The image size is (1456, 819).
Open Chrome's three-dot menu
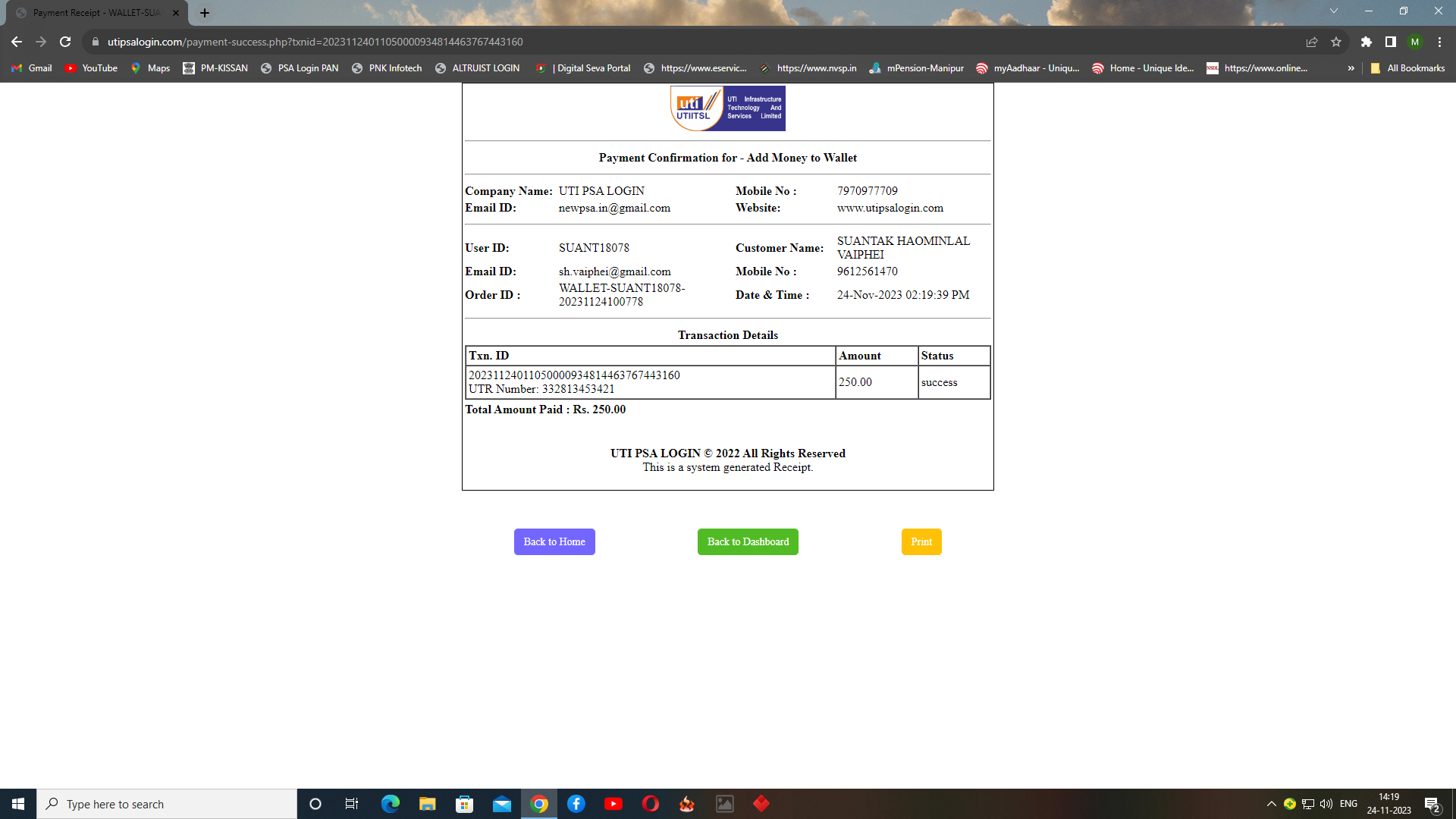(1439, 42)
